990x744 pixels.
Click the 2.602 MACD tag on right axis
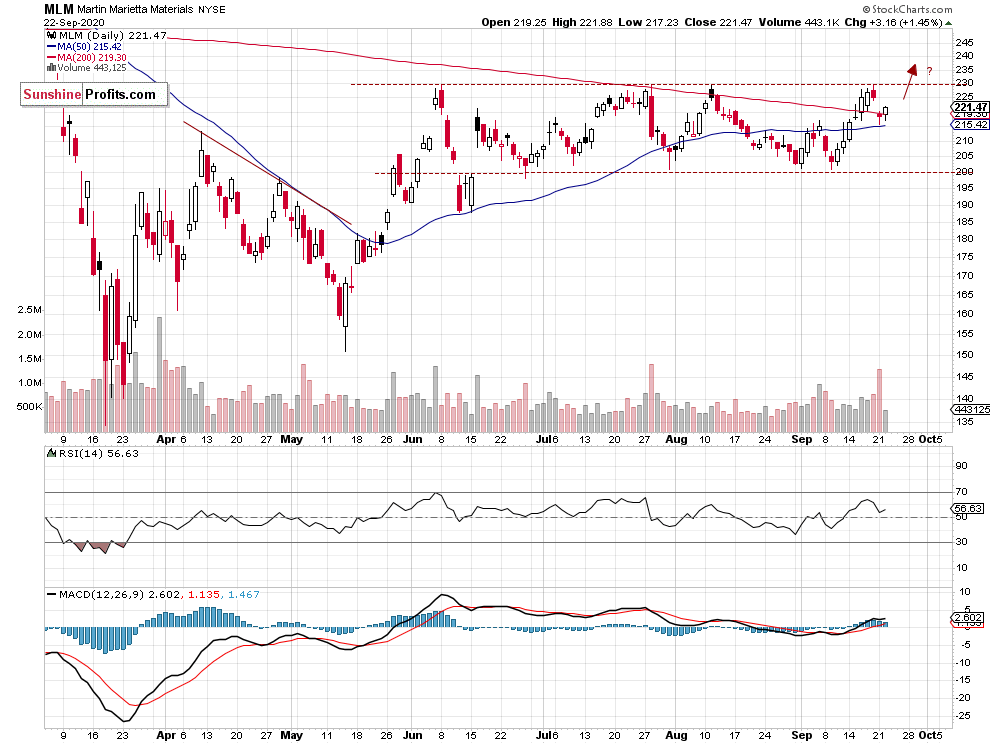coord(968,617)
